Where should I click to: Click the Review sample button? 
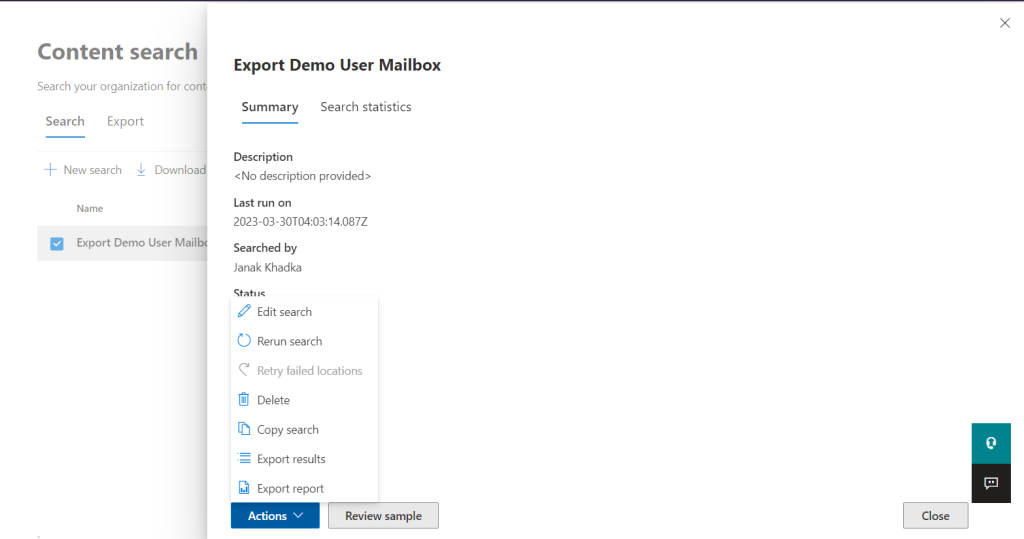coord(383,515)
